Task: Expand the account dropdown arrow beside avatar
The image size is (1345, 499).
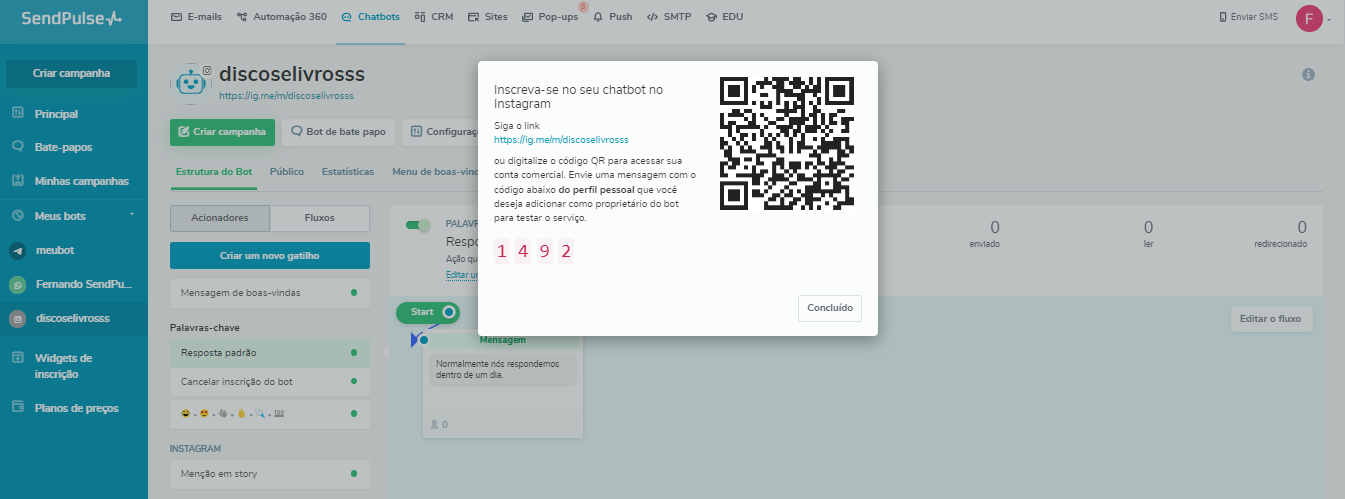Action: point(1329,19)
